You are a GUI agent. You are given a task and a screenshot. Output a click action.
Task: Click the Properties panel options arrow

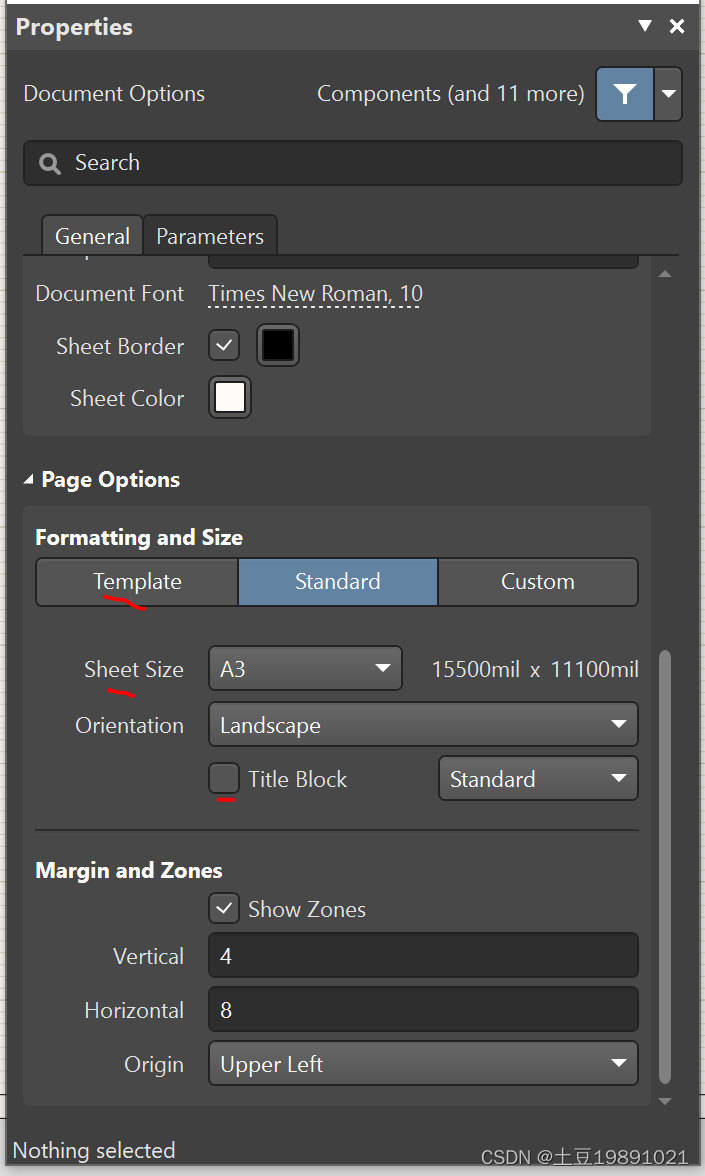645,27
